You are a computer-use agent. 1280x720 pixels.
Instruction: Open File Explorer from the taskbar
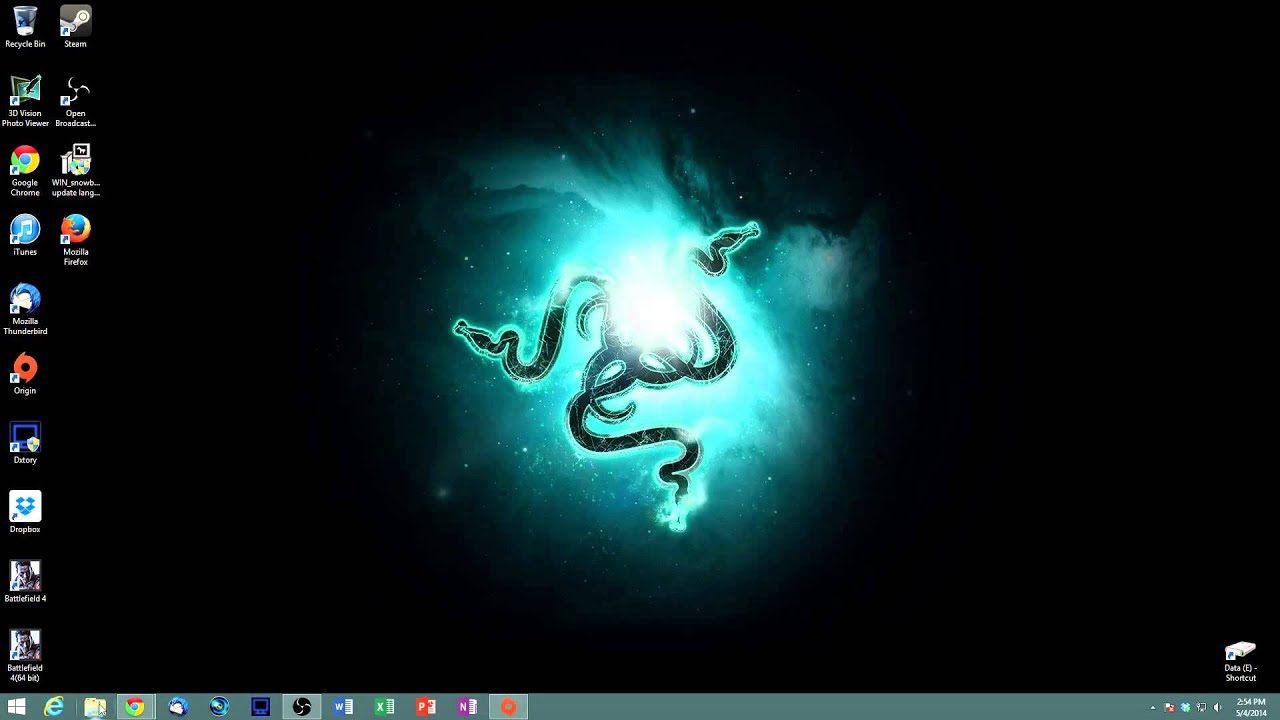pos(95,707)
